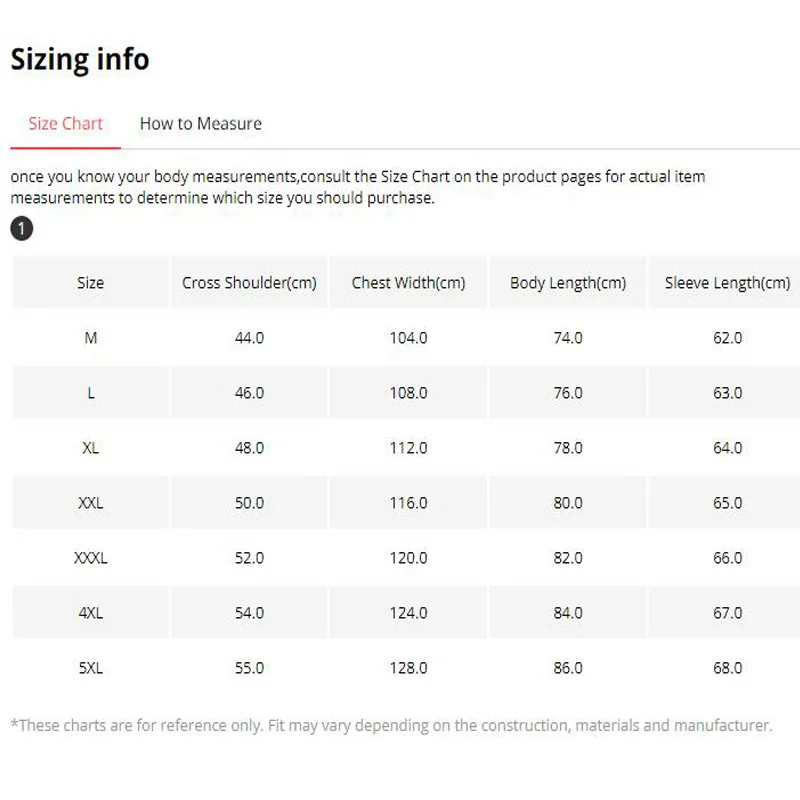Click the 55.0 cross shoulder cell
Viewport: 800px width, 800px height.
(249, 668)
